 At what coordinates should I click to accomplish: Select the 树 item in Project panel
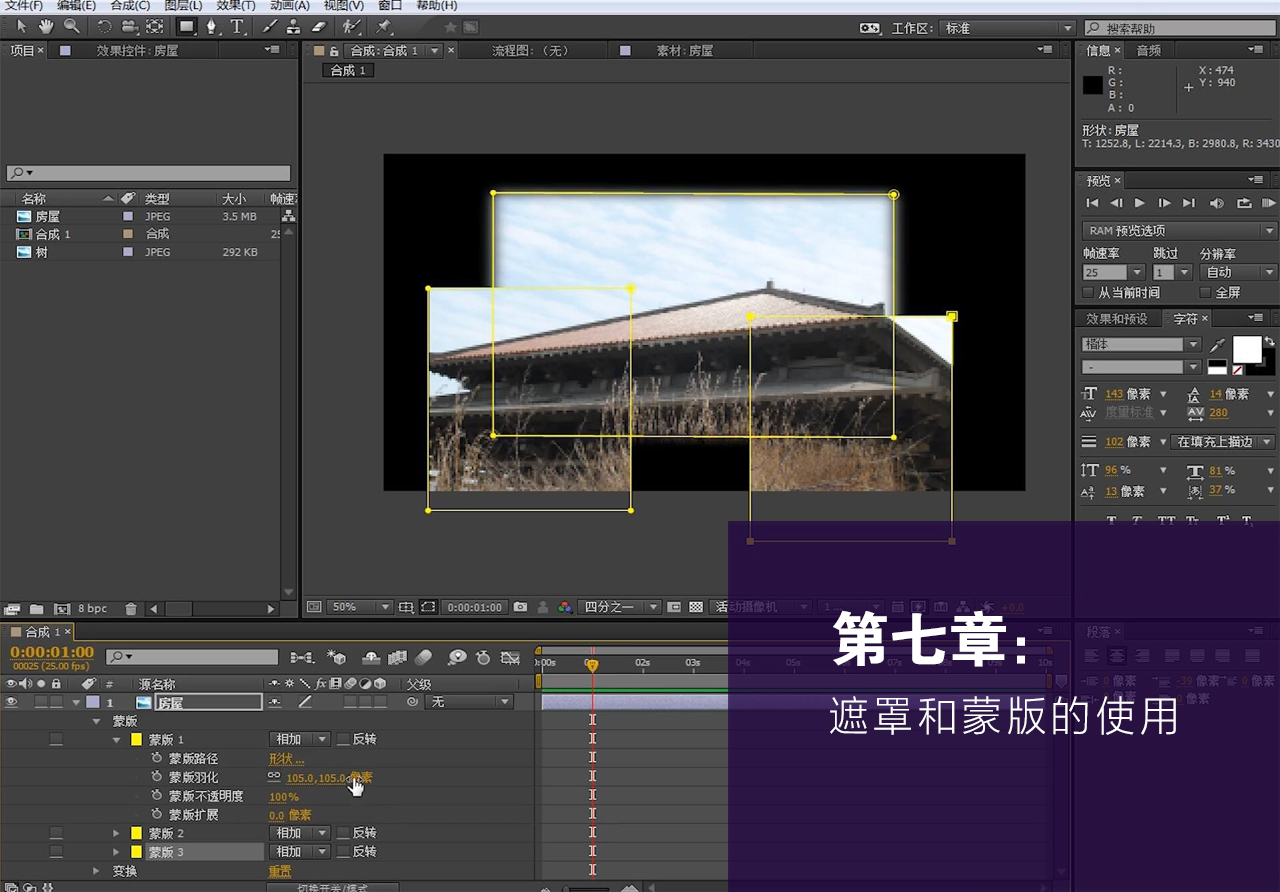(42, 252)
